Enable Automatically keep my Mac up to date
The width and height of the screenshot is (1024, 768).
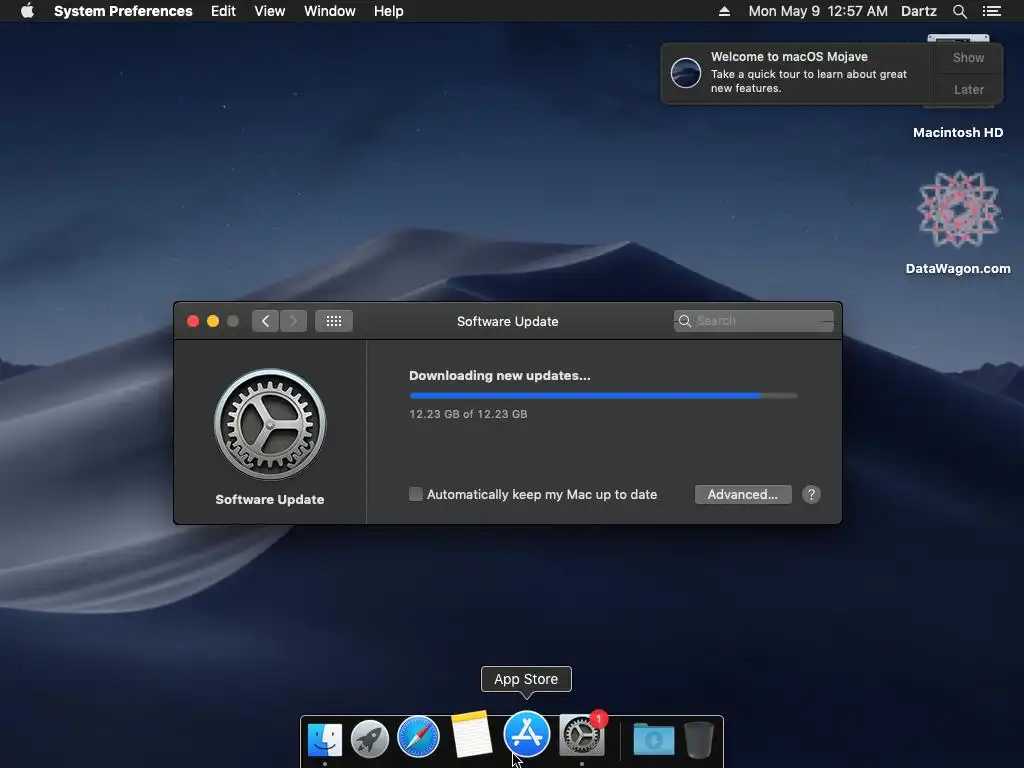pyautogui.click(x=415, y=494)
